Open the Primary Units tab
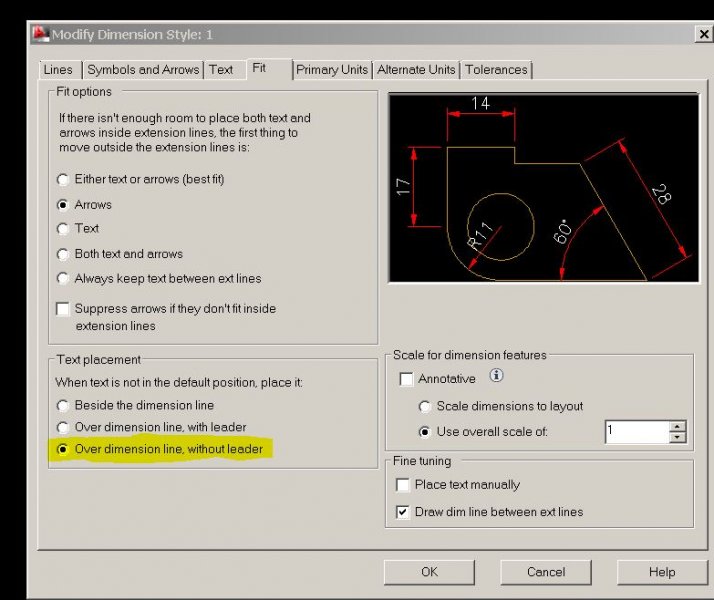 pyautogui.click(x=332, y=70)
